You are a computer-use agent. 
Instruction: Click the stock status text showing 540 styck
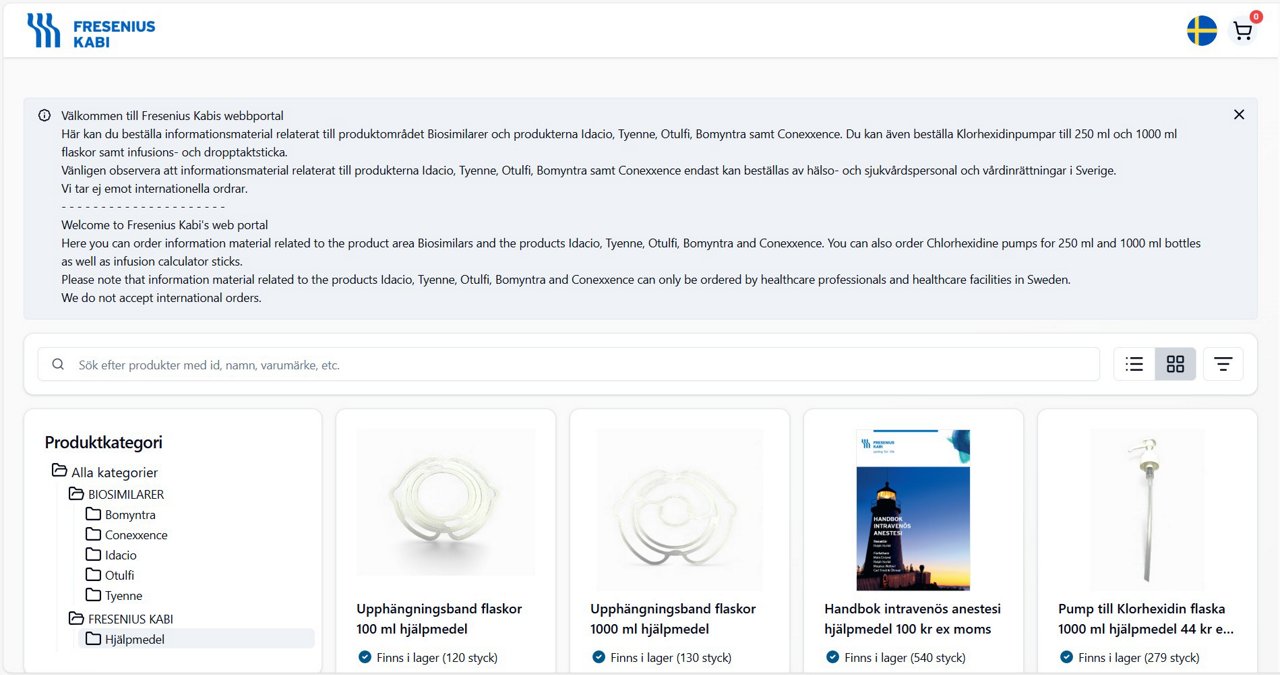click(905, 658)
